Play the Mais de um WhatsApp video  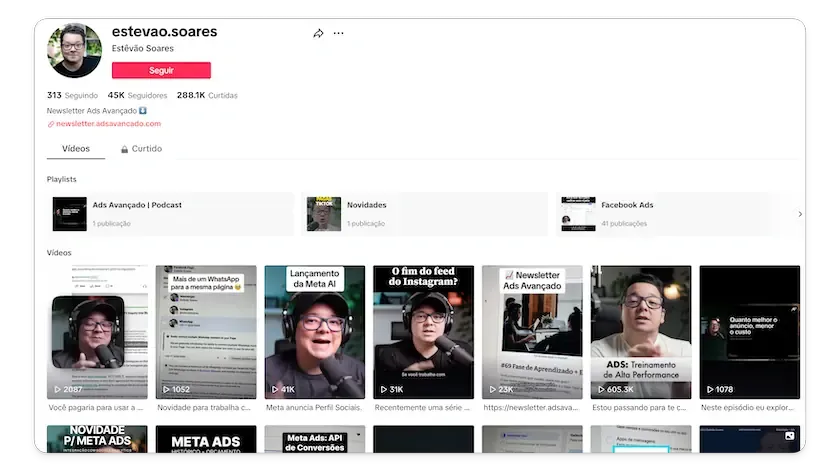point(206,332)
